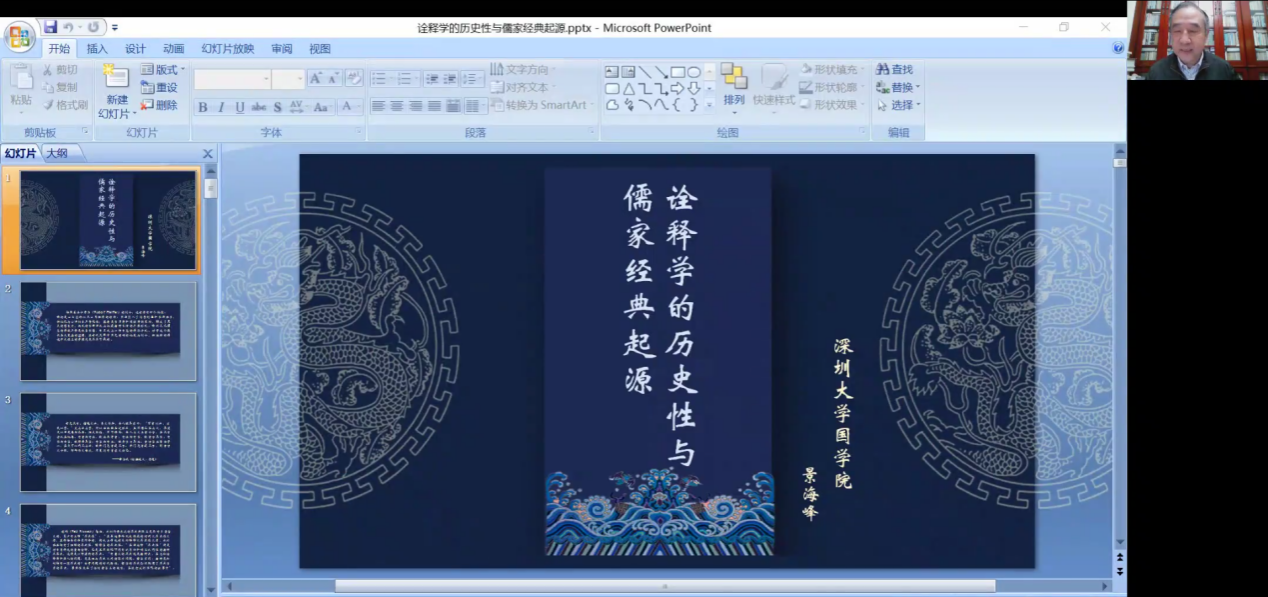Click the Delete (删除) slide button
This screenshot has width=1268, height=597.
[160, 105]
